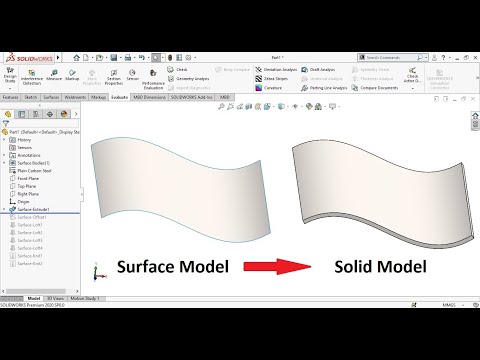Open DisplayManager tab with colored sphere
480x360 pixels.
click(x=64, y=114)
